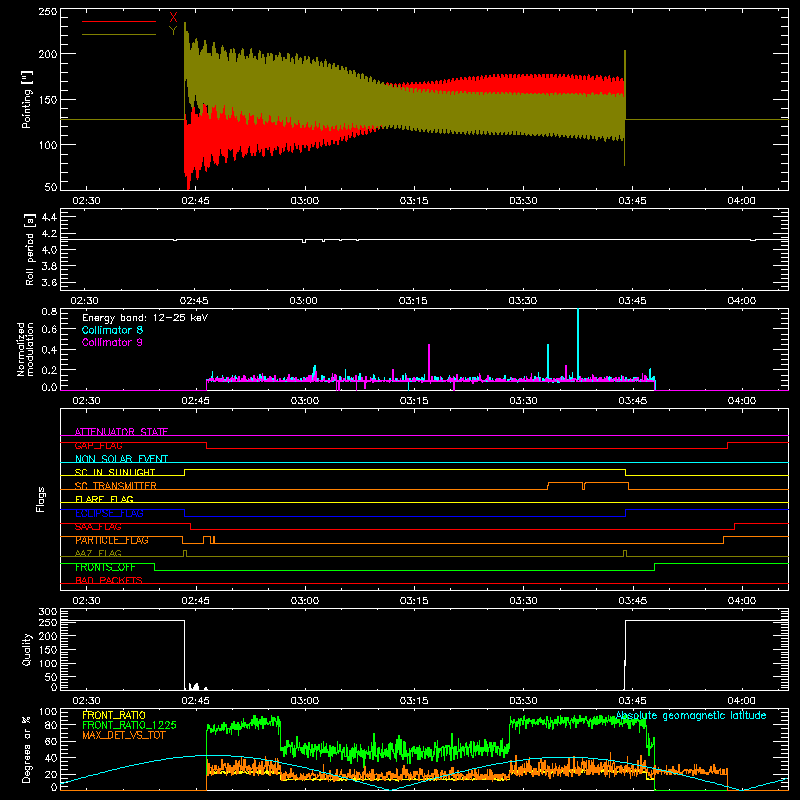Click the tall magenta spike after 03:15
800x800 pixels.
tap(429, 362)
